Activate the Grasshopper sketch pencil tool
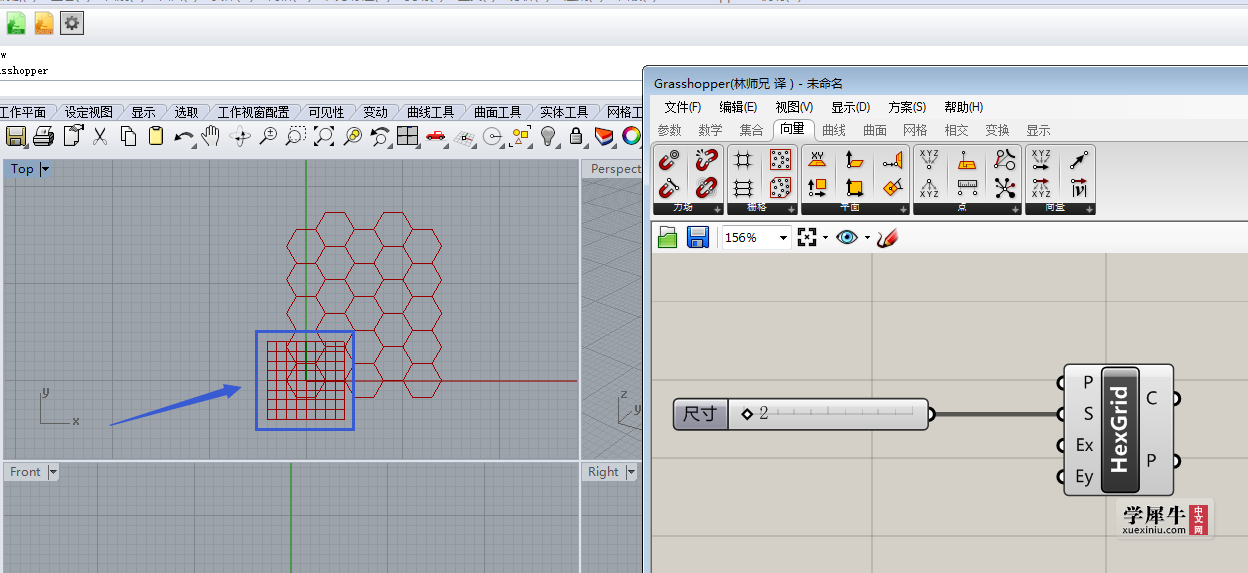Image resolution: width=1248 pixels, height=573 pixels. pos(887,237)
